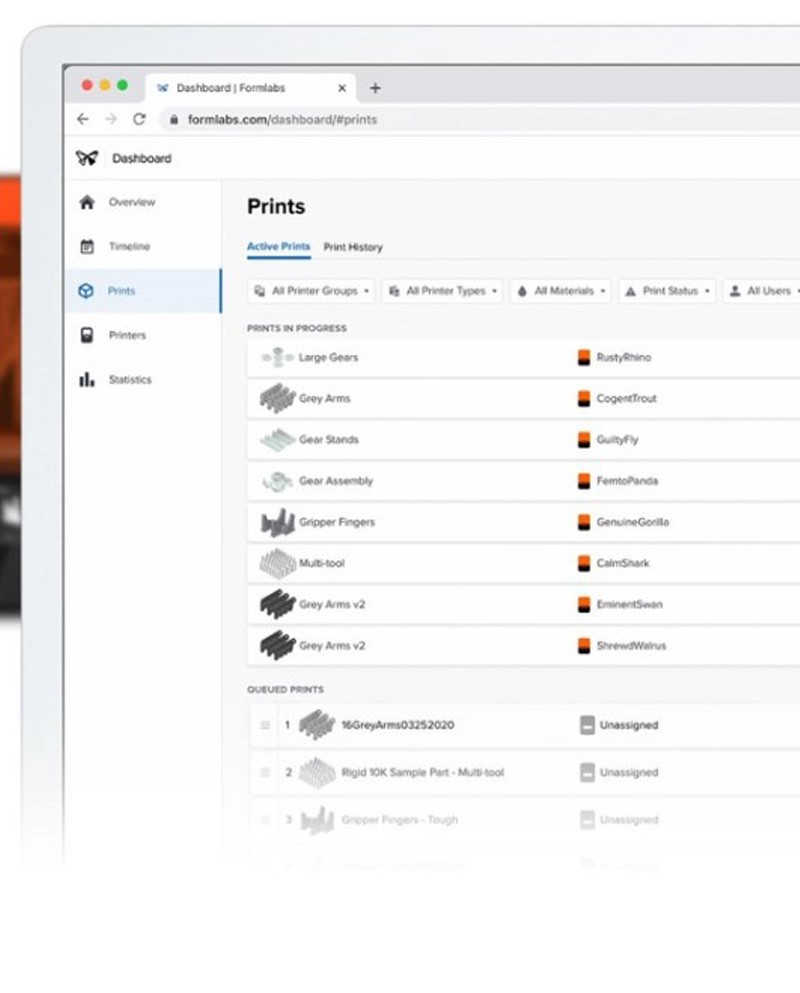Switch to the Active Prints tab
The width and height of the screenshot is (800, 993).
(x=279, y=246)
